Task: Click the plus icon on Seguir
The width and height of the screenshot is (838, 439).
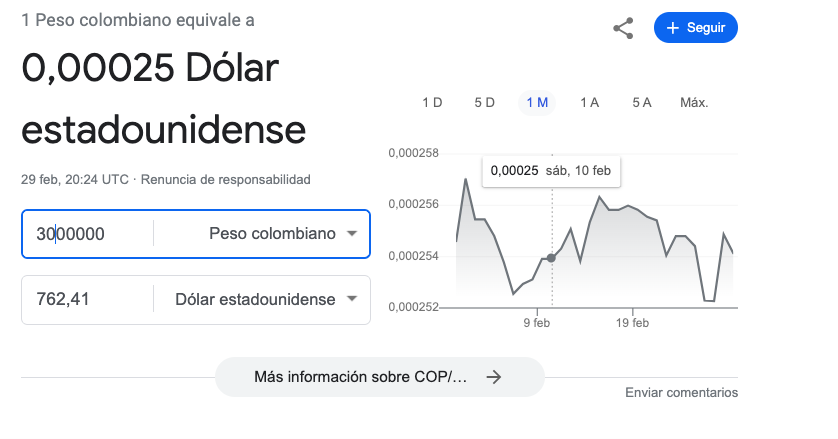Action: (x=673, y=28)
